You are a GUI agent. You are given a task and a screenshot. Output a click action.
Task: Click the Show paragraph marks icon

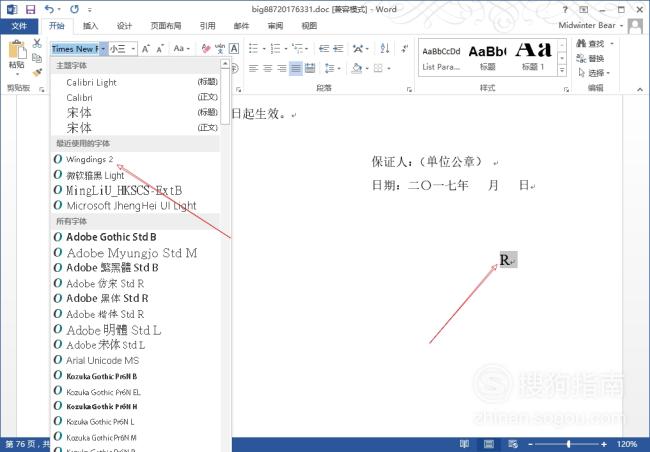click(x=405, y=49)
